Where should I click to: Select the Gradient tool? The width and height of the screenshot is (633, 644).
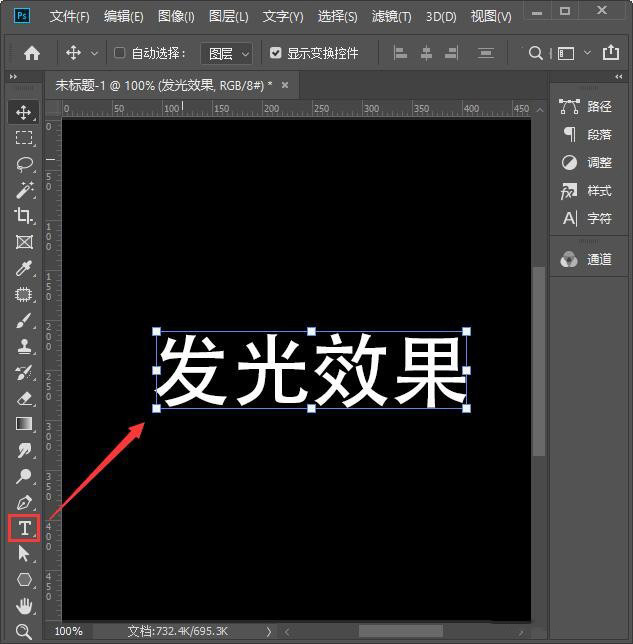24,424
